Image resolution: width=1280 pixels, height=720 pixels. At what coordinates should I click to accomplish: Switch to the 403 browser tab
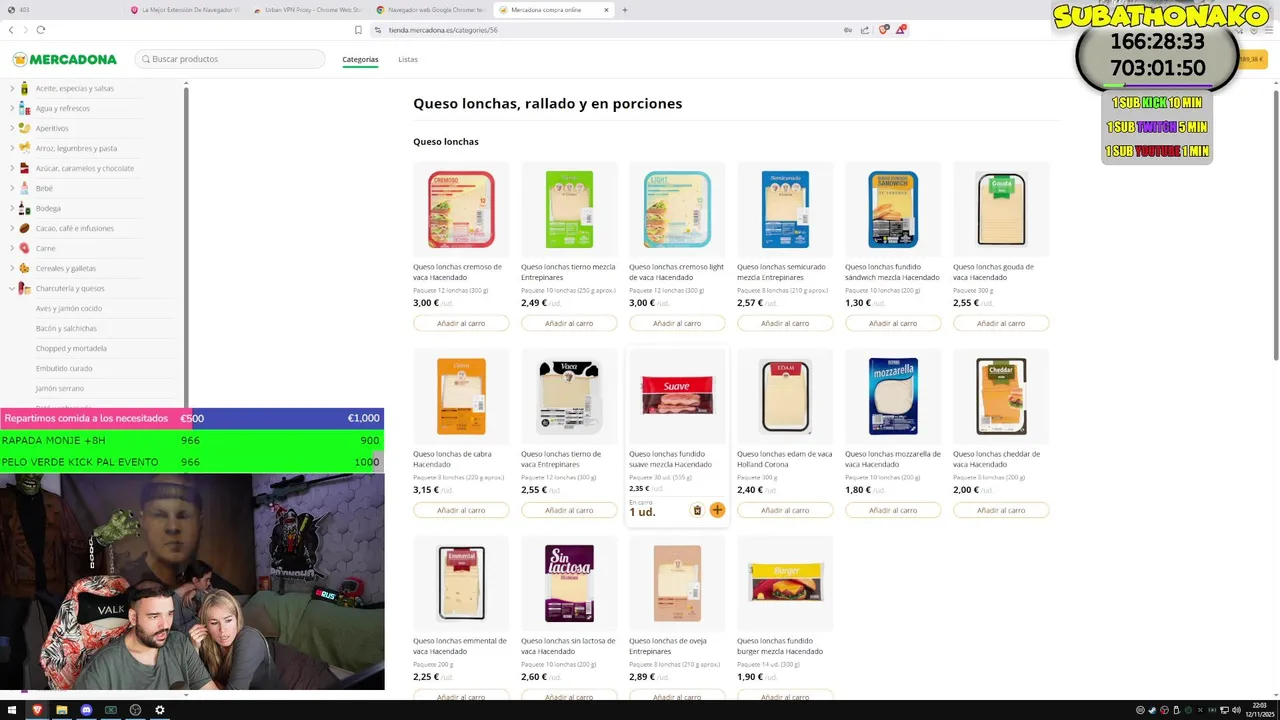point(62,10)
